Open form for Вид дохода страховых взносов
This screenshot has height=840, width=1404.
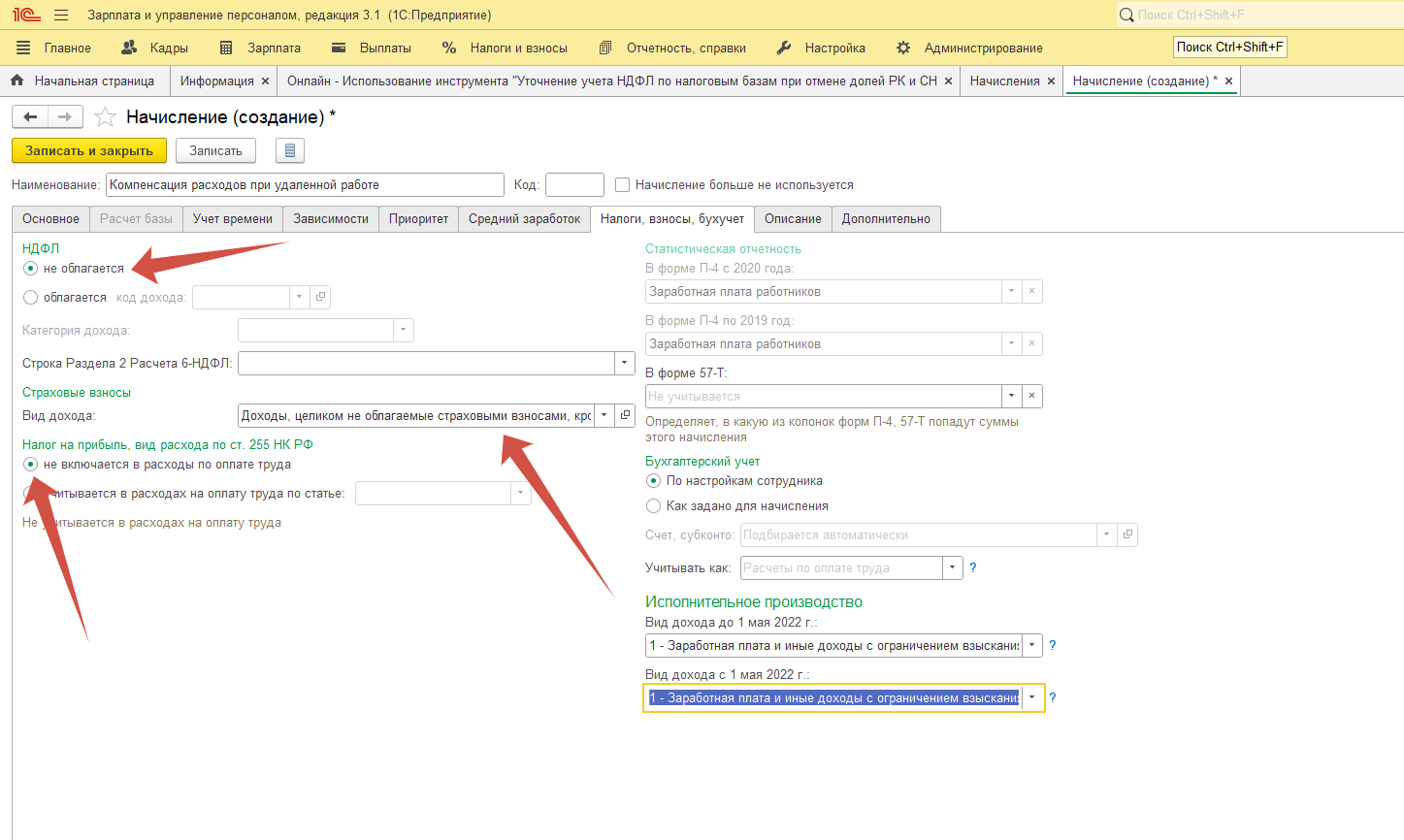[x=626, y=415]
